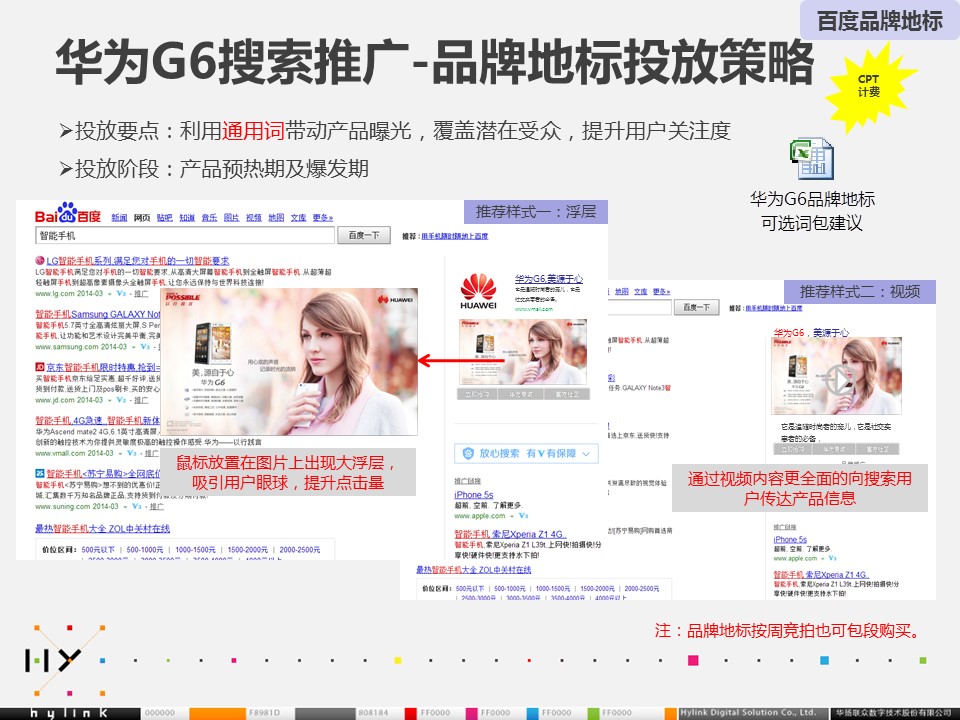The image size is (960, 720).
Task: Open the 更多» menu in Baidu nav
Action: click(x=322, y=217)
